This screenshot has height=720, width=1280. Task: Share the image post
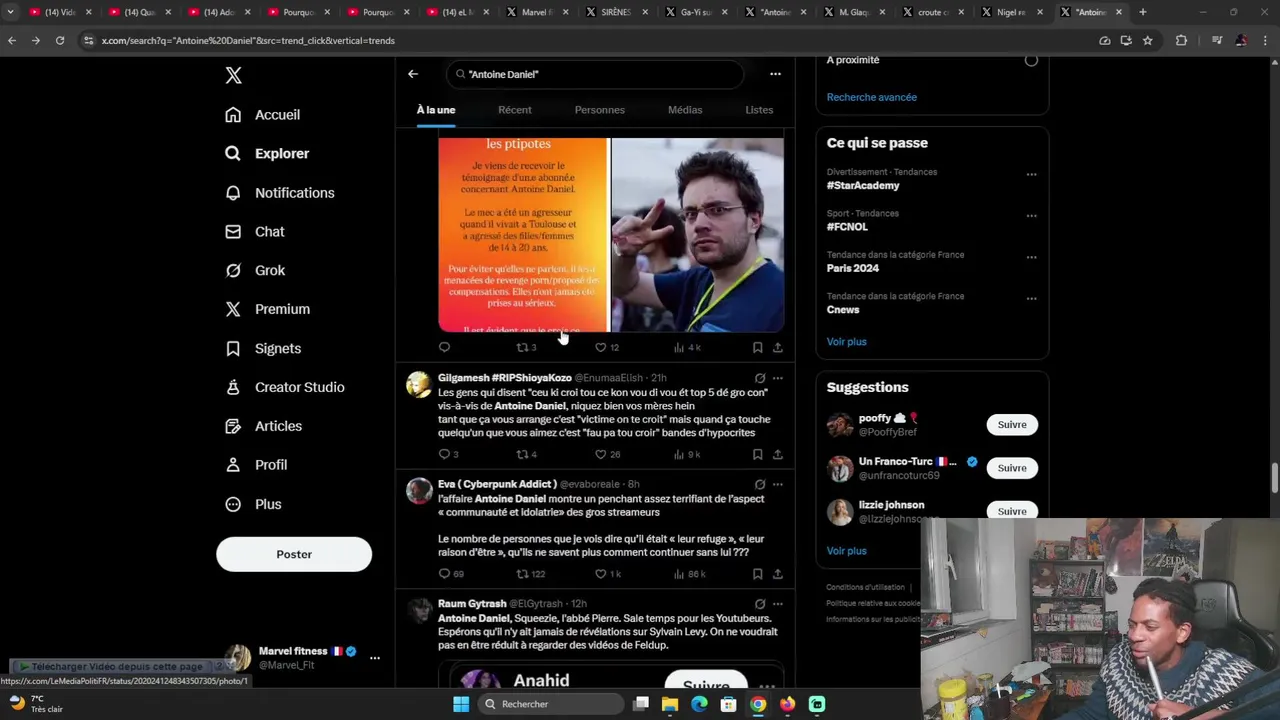(777, 348)
